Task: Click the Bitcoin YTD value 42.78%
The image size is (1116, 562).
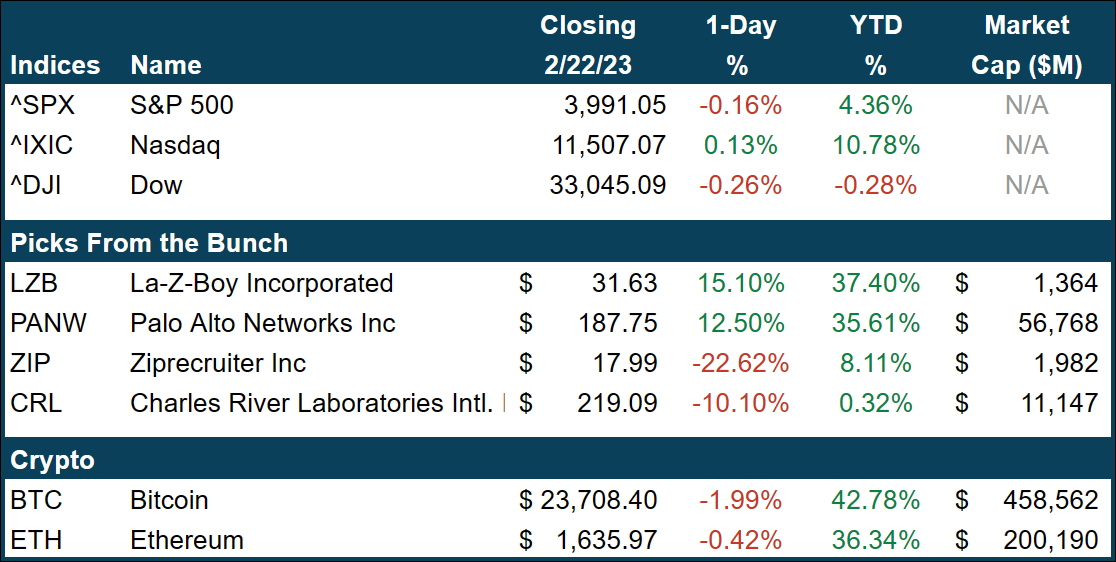Action: tap(876, 500)
